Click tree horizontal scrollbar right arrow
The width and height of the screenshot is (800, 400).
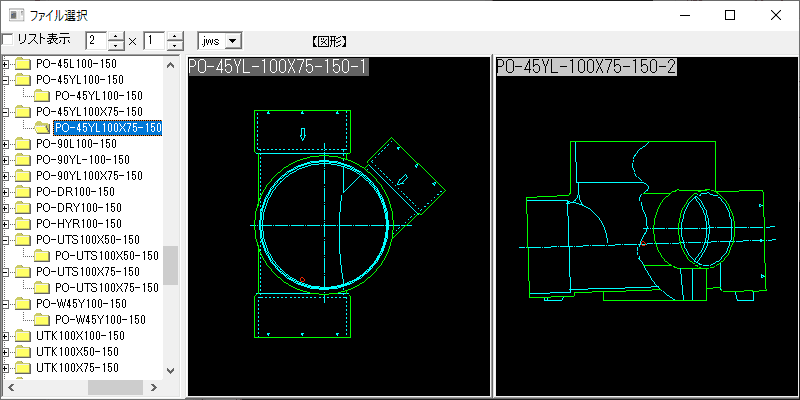154,387
